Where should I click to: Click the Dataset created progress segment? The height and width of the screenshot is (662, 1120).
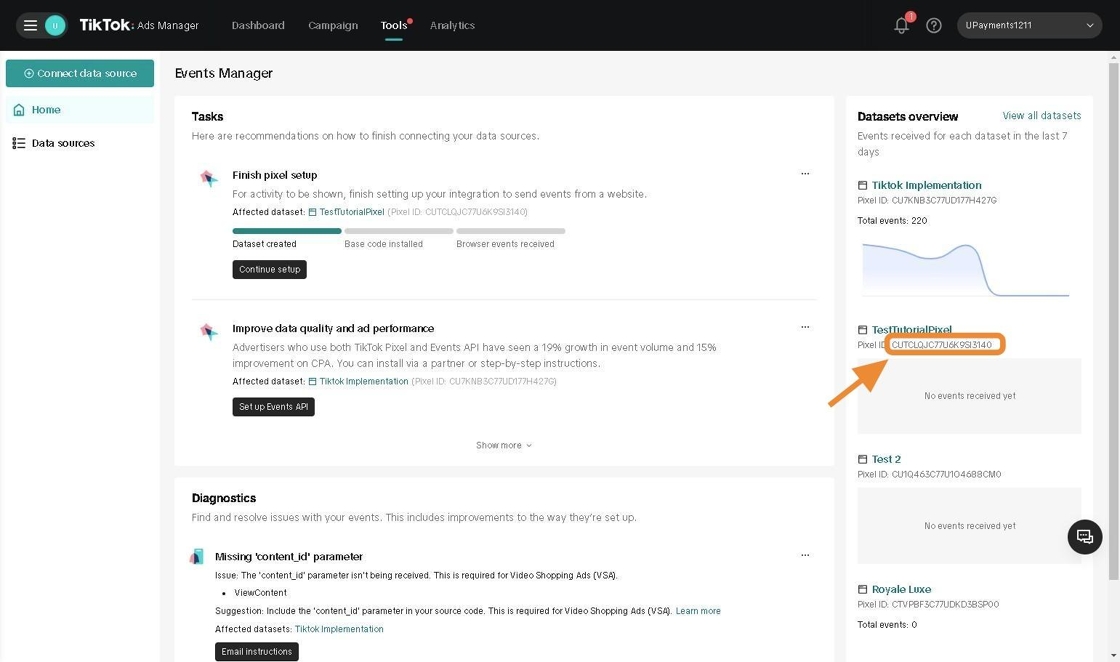(286, 231)
